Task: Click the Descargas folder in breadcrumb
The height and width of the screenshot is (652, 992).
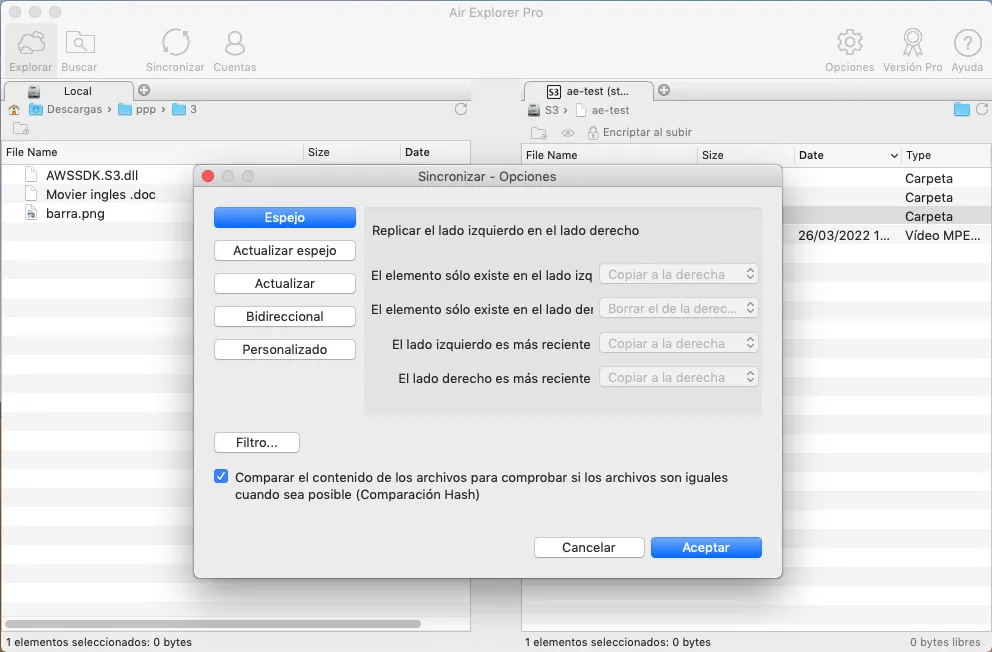Action: tap(66, 109)
